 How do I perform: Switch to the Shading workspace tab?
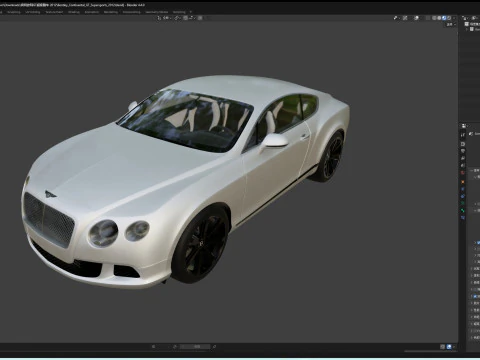coord(74,12)
